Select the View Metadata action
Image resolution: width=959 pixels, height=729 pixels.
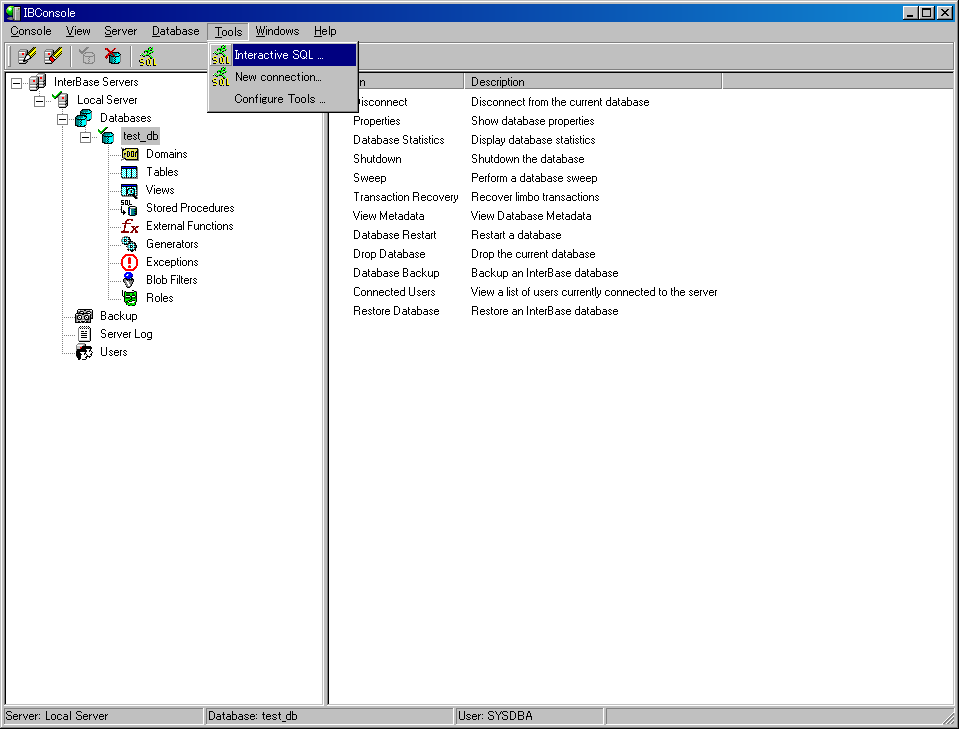pos(388,216)
